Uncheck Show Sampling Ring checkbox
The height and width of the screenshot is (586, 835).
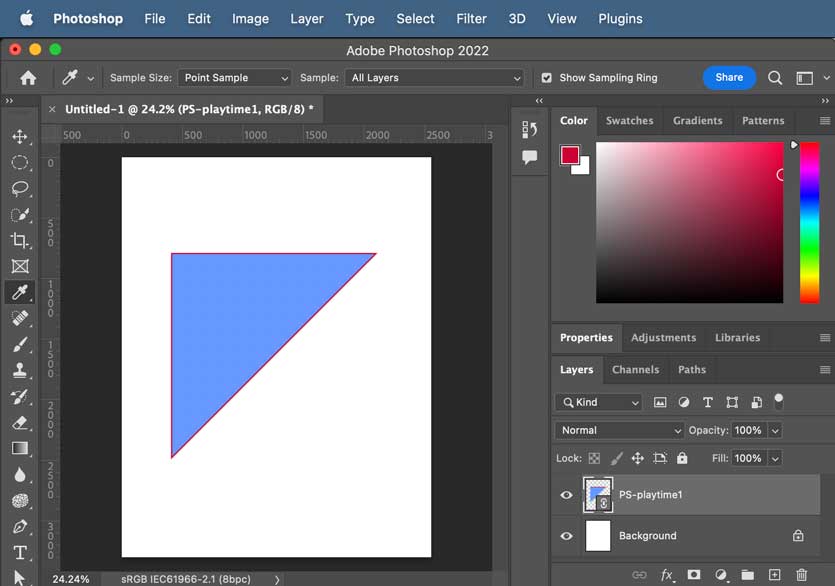click(x=546, y=78)
